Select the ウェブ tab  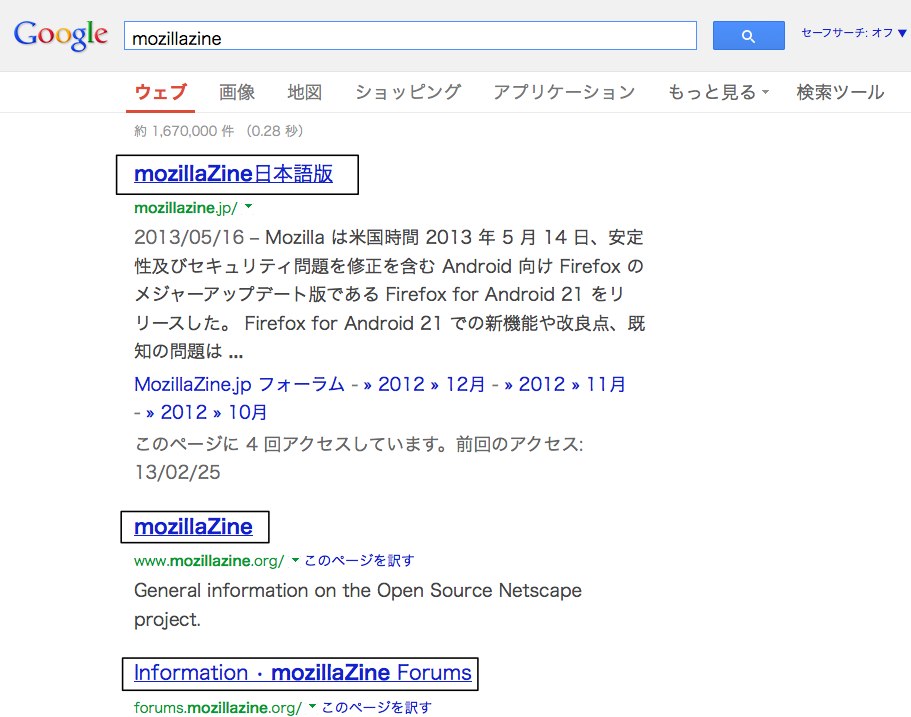pos(160,92)
